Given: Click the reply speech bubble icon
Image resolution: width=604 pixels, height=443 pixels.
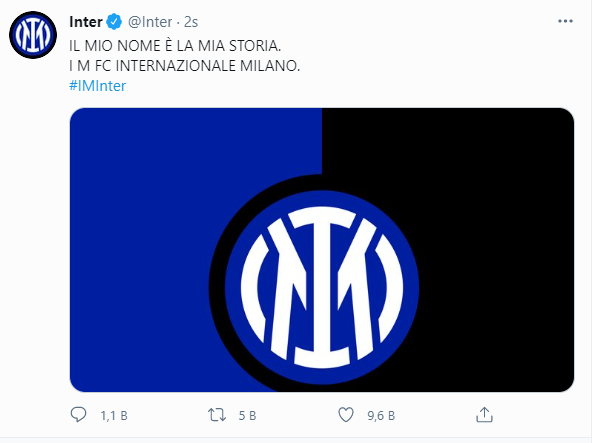Looking at the screenshot, I should [80, 414].
